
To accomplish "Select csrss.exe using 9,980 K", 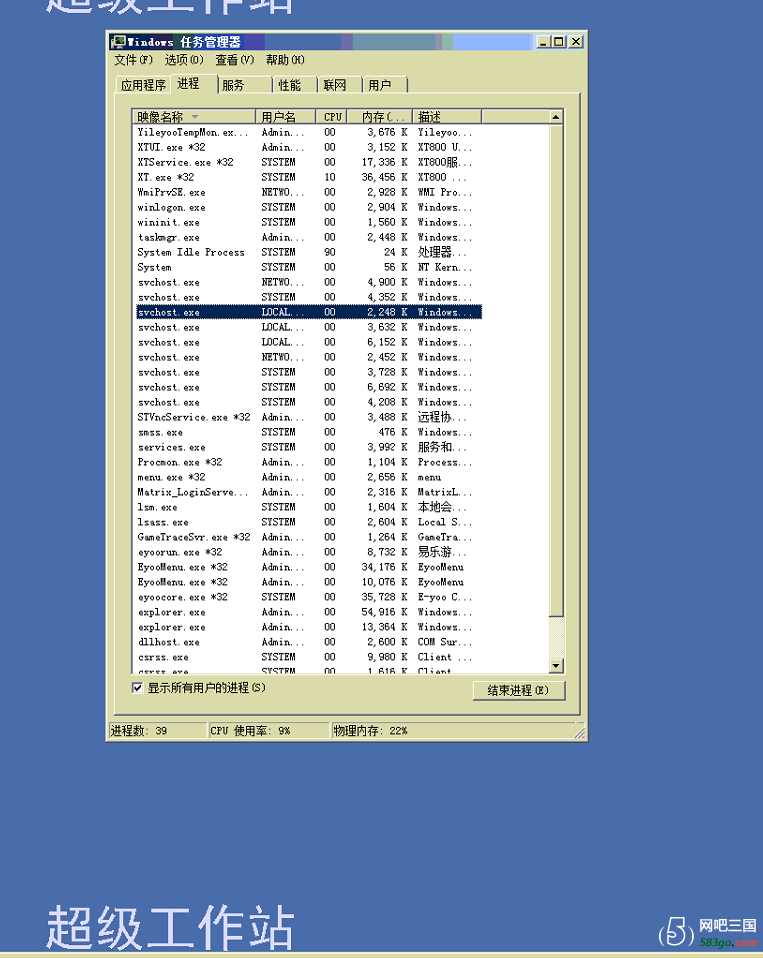I will (x=308, y=657).
